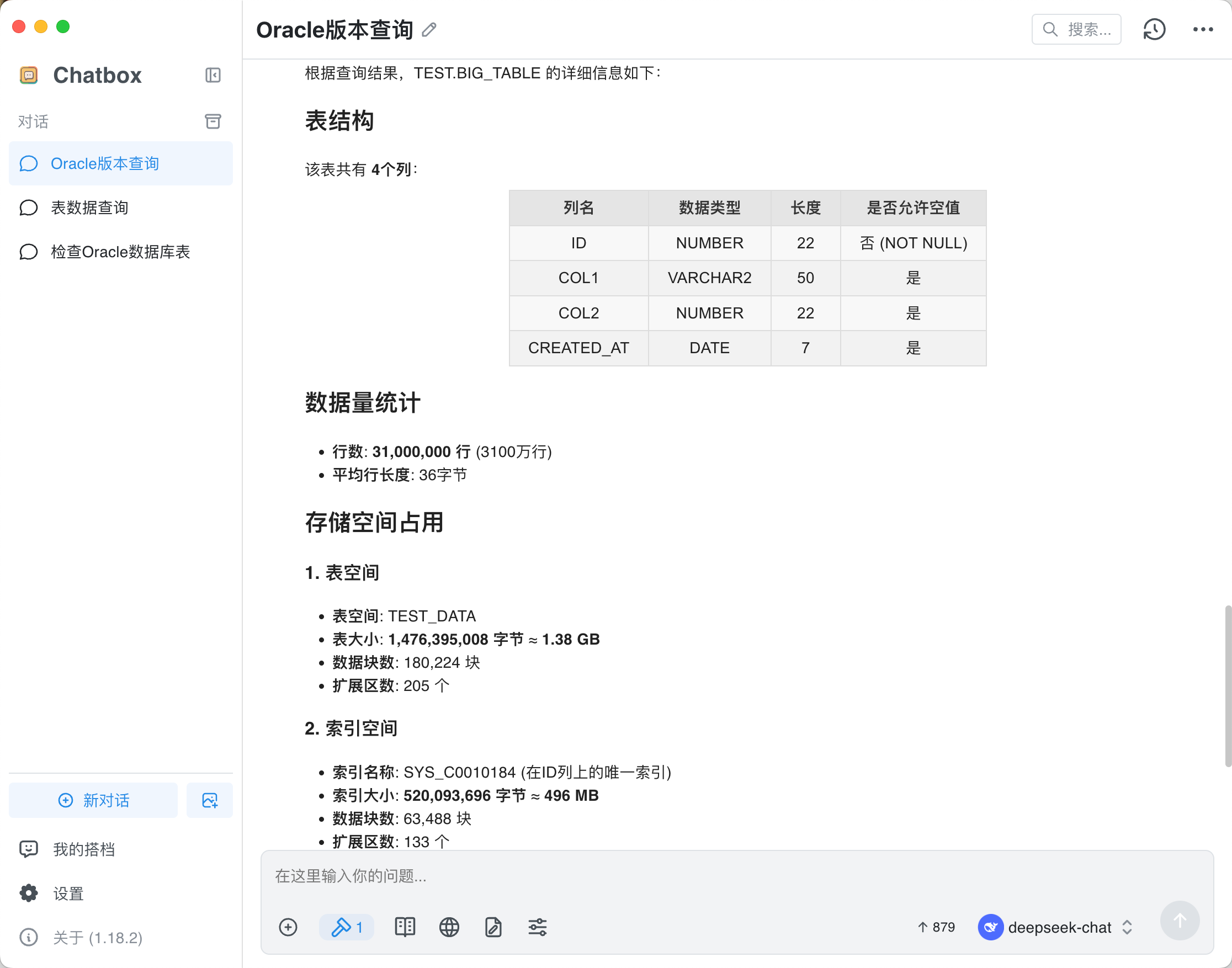
Task: Select the 表数据查询 conversation
Action: [x=121, y=208]
